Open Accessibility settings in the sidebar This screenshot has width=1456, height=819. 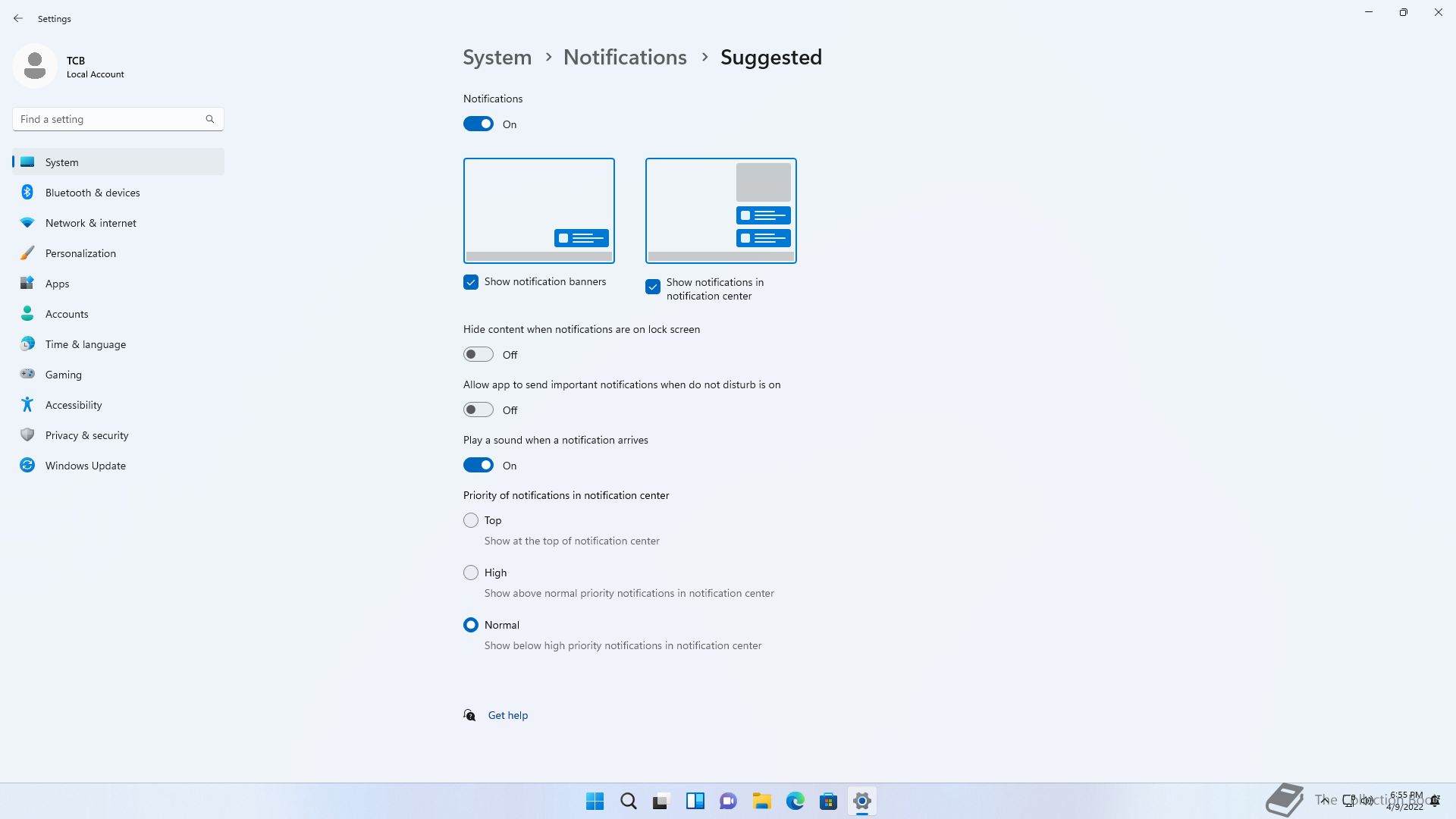pyautogui.click(x=73, y=405)
